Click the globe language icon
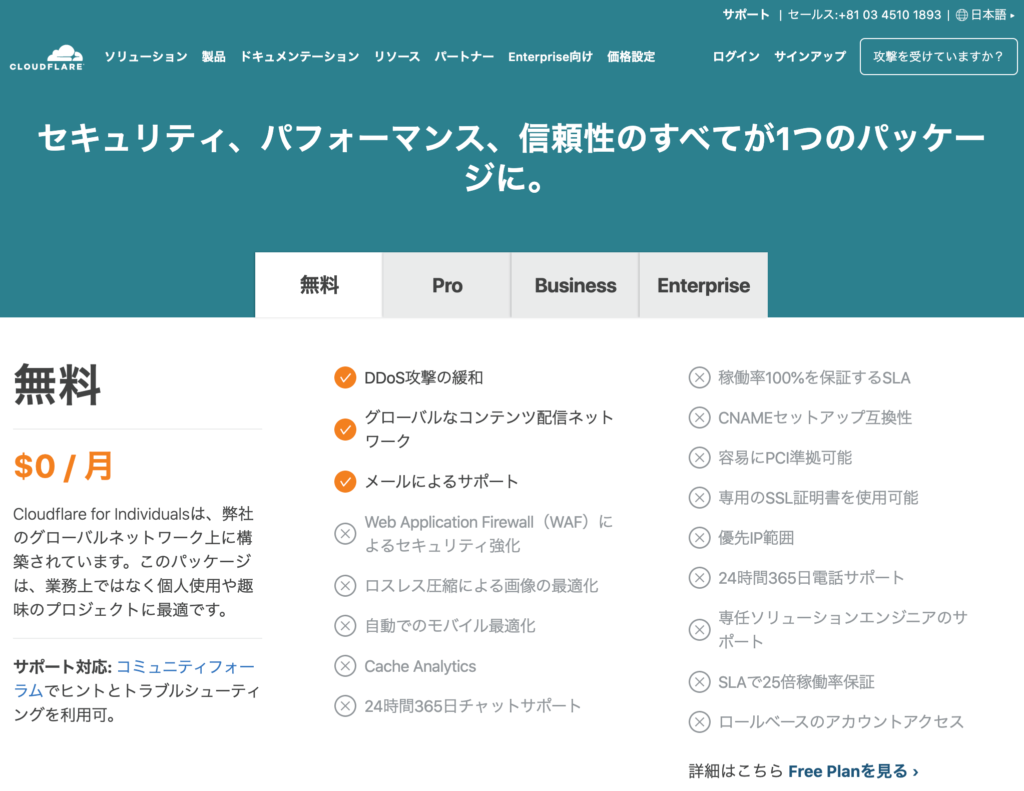This screenshot has width=1024, height=791. tap(961, 15)
